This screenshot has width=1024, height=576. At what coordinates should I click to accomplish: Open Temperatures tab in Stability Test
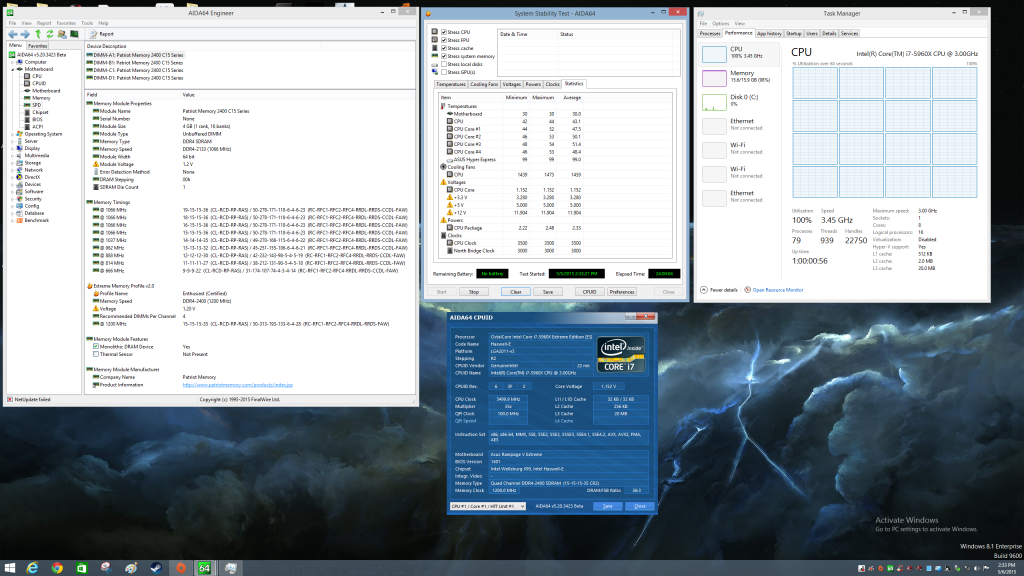click(x=451, y=84)
